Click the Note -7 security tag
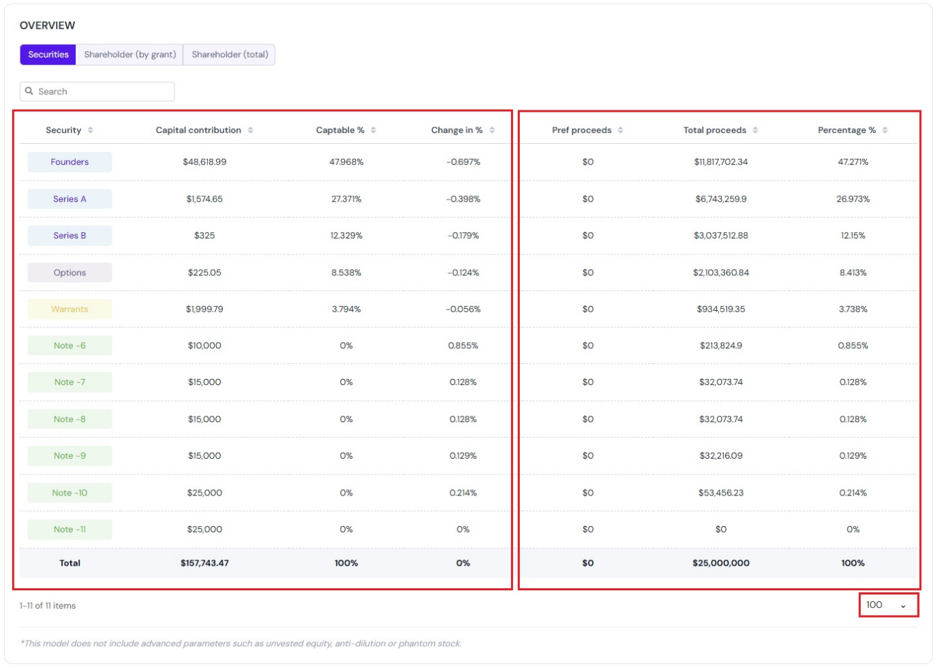The width and height of the screenshot is (939, 668). (69, 382)
